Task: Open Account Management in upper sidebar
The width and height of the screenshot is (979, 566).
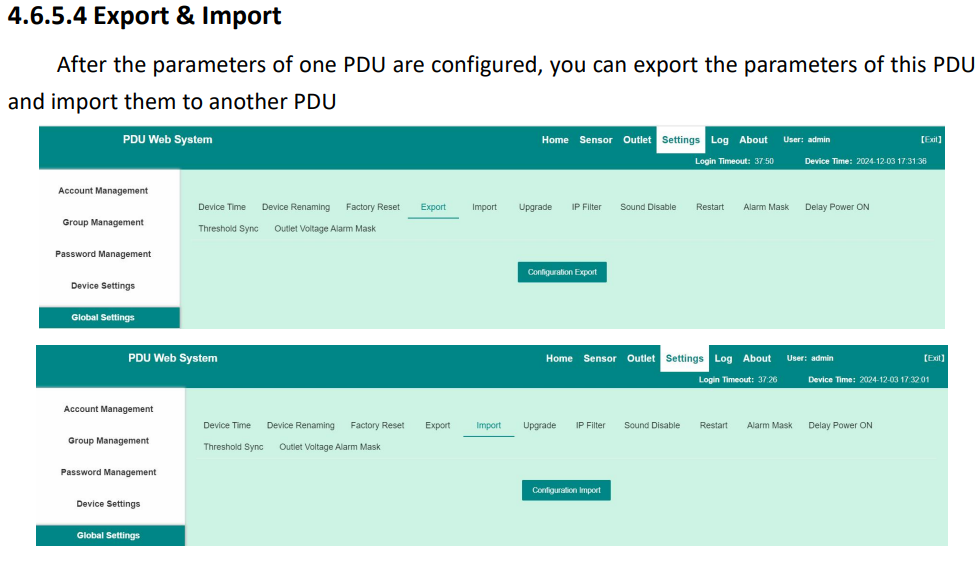Action: (103, 191)
